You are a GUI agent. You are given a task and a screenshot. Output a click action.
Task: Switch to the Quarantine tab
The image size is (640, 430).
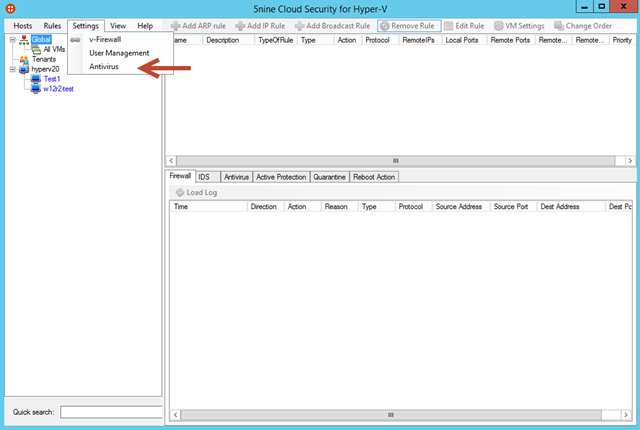coord(329,177)
